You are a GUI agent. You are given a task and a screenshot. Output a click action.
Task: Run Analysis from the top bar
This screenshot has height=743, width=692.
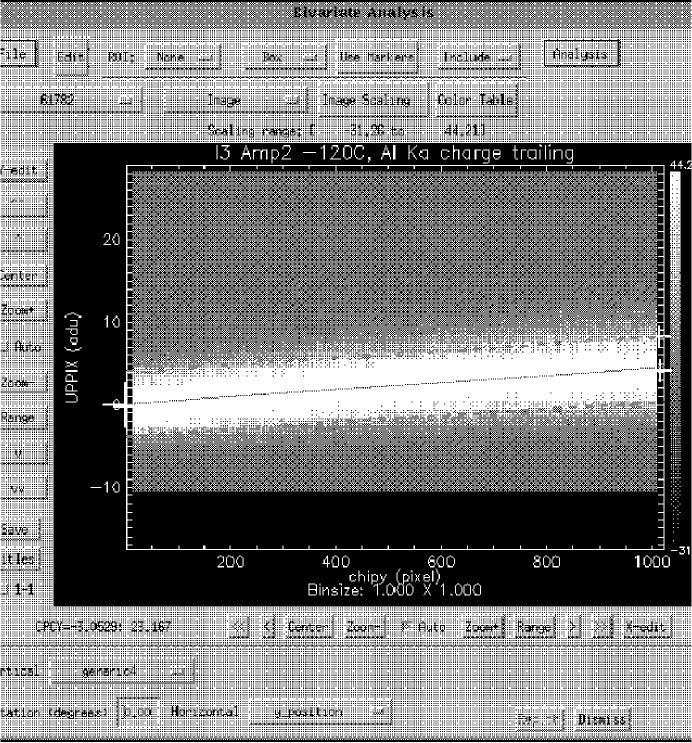pos(582,55)
